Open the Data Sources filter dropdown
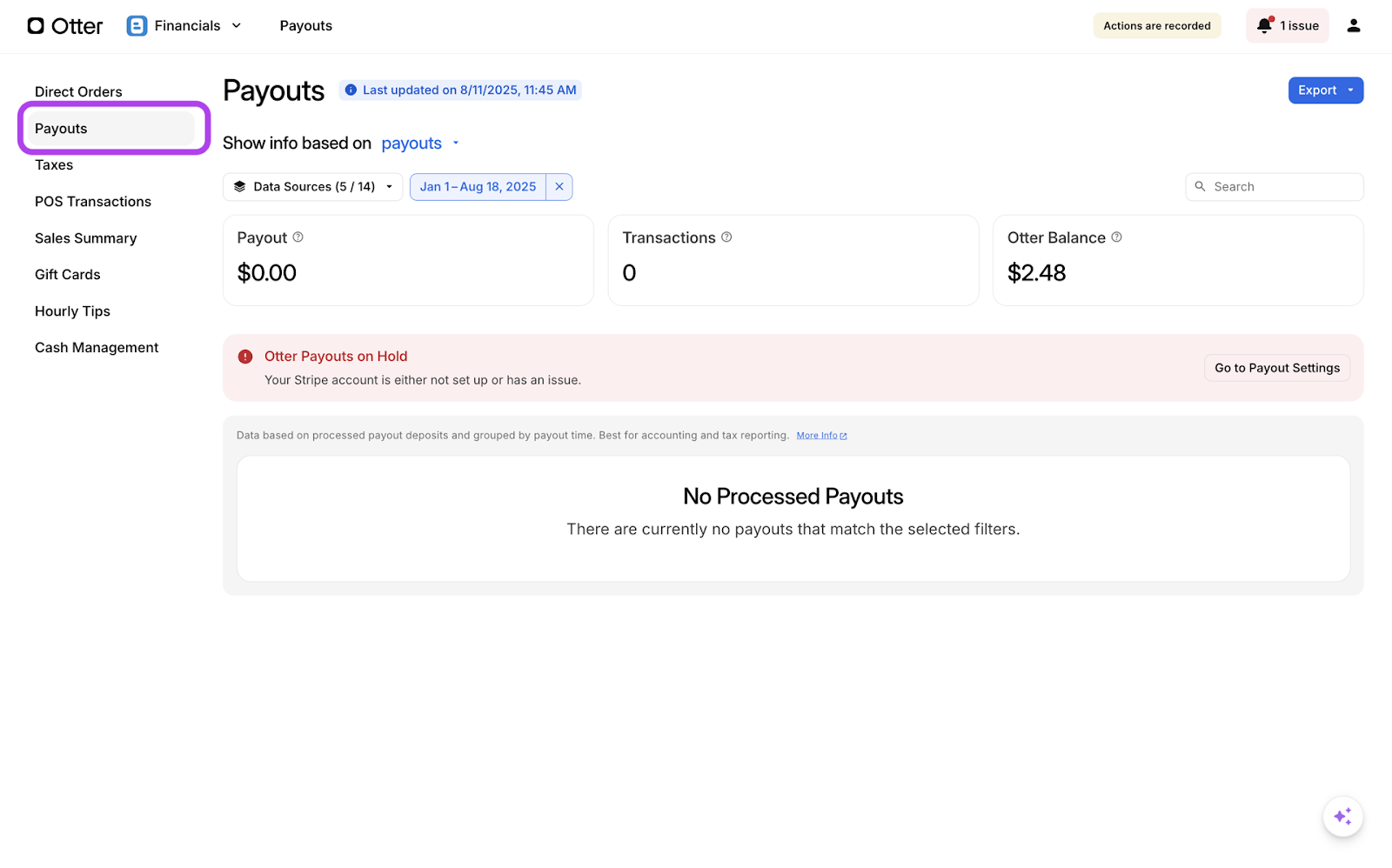 coord(313,187)
